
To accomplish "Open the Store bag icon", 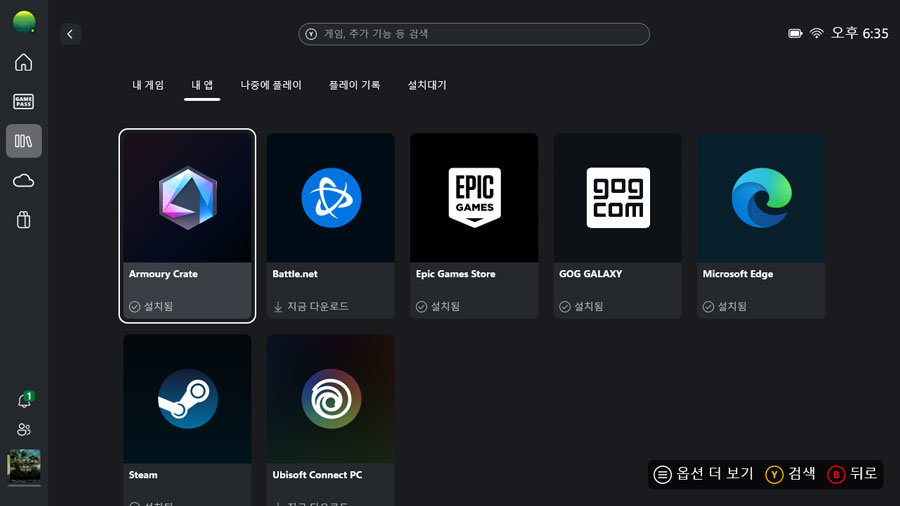I will click(x=23, y=220).
